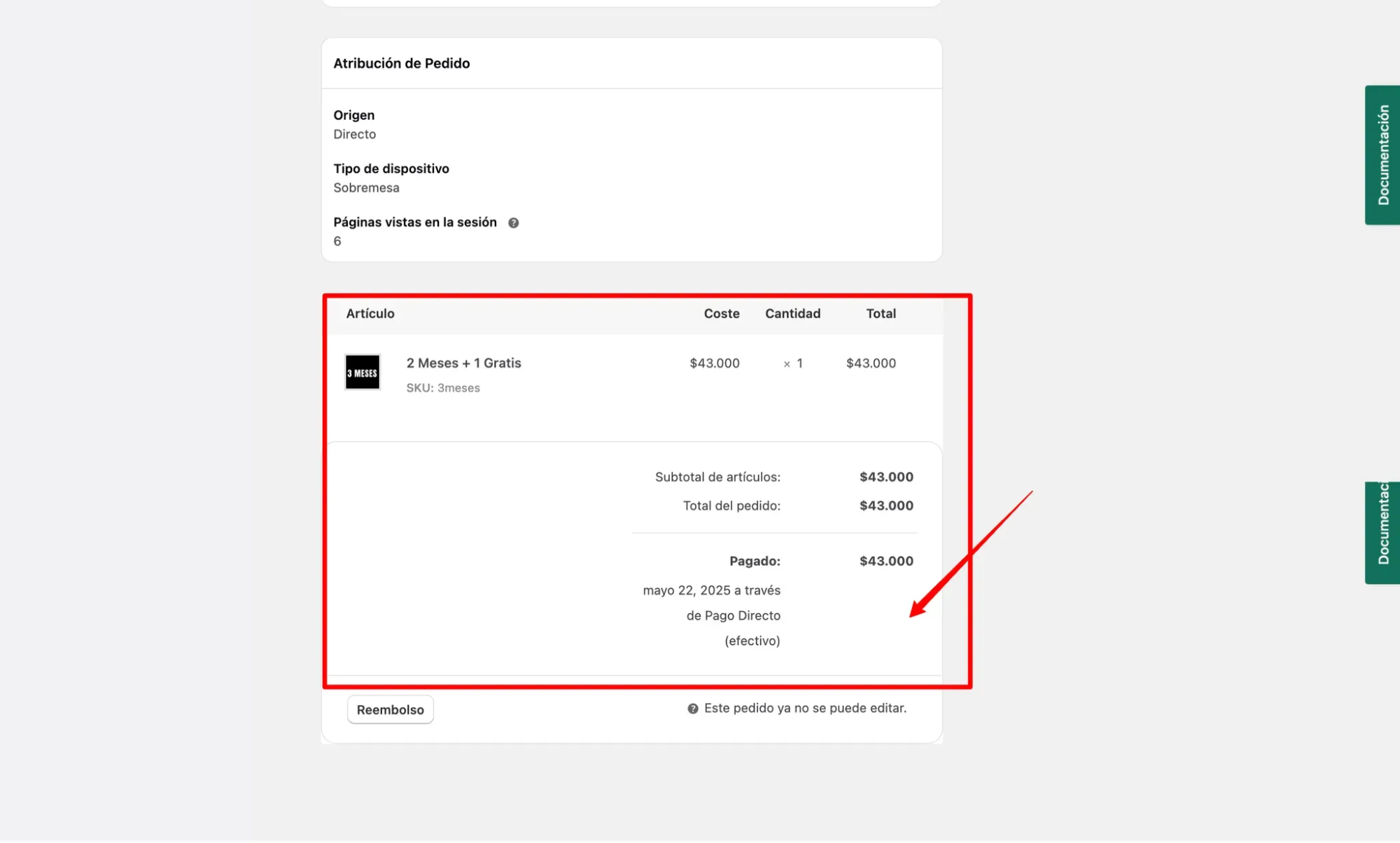1400x843 pixels.
Task: Click the Artículo column header
Action: click(370, 314)
